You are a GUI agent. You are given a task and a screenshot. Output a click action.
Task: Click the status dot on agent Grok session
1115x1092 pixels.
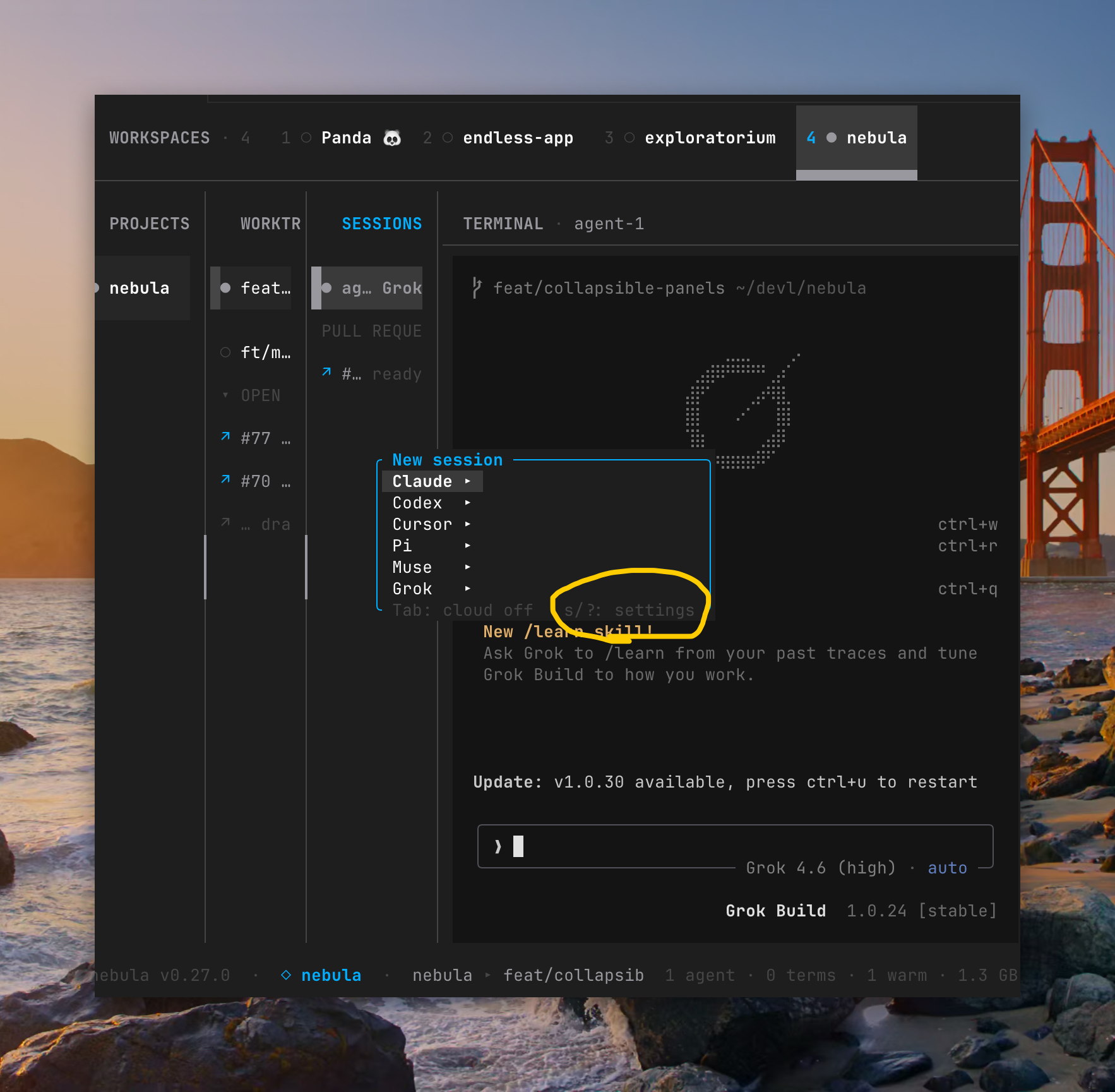coord(326,288)
